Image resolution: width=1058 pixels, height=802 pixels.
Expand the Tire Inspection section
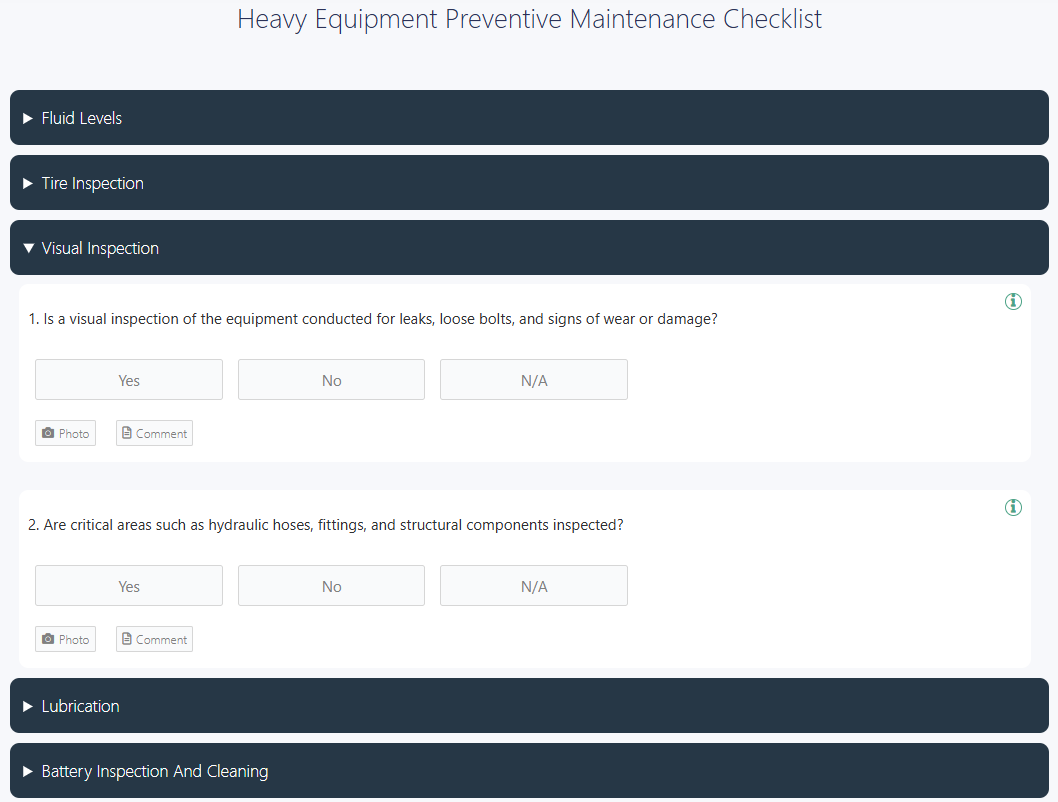point(529,183)
